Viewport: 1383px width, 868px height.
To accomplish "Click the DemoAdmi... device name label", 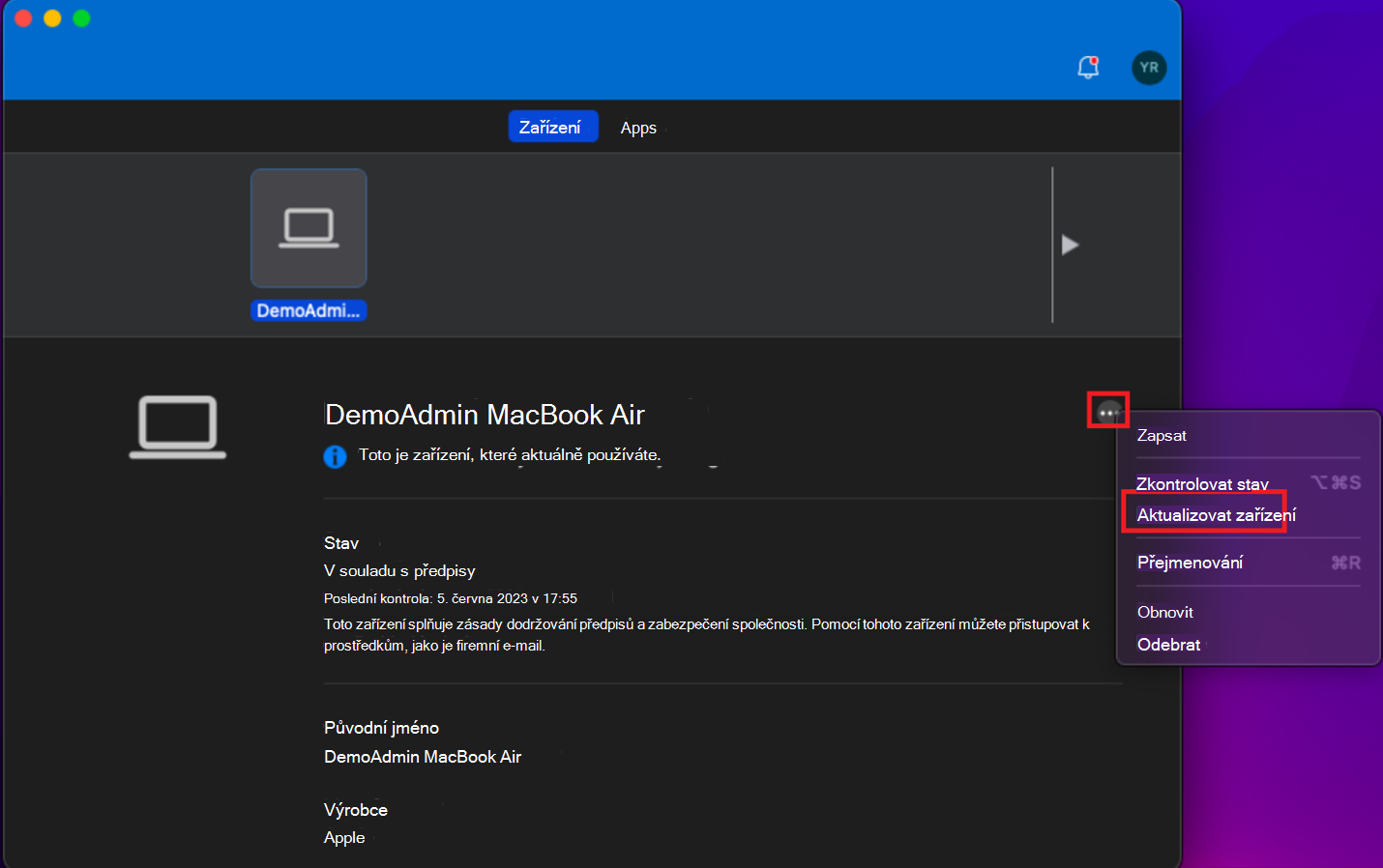I will click(309, 310).
